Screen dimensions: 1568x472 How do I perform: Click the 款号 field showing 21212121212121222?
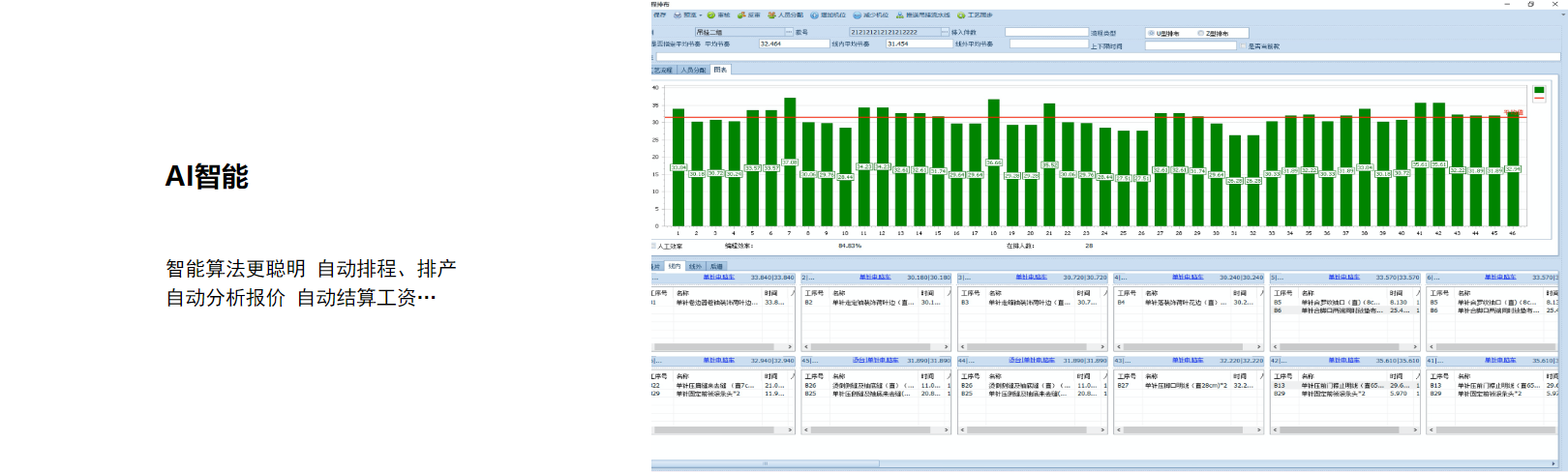click(x=895, y=32)
